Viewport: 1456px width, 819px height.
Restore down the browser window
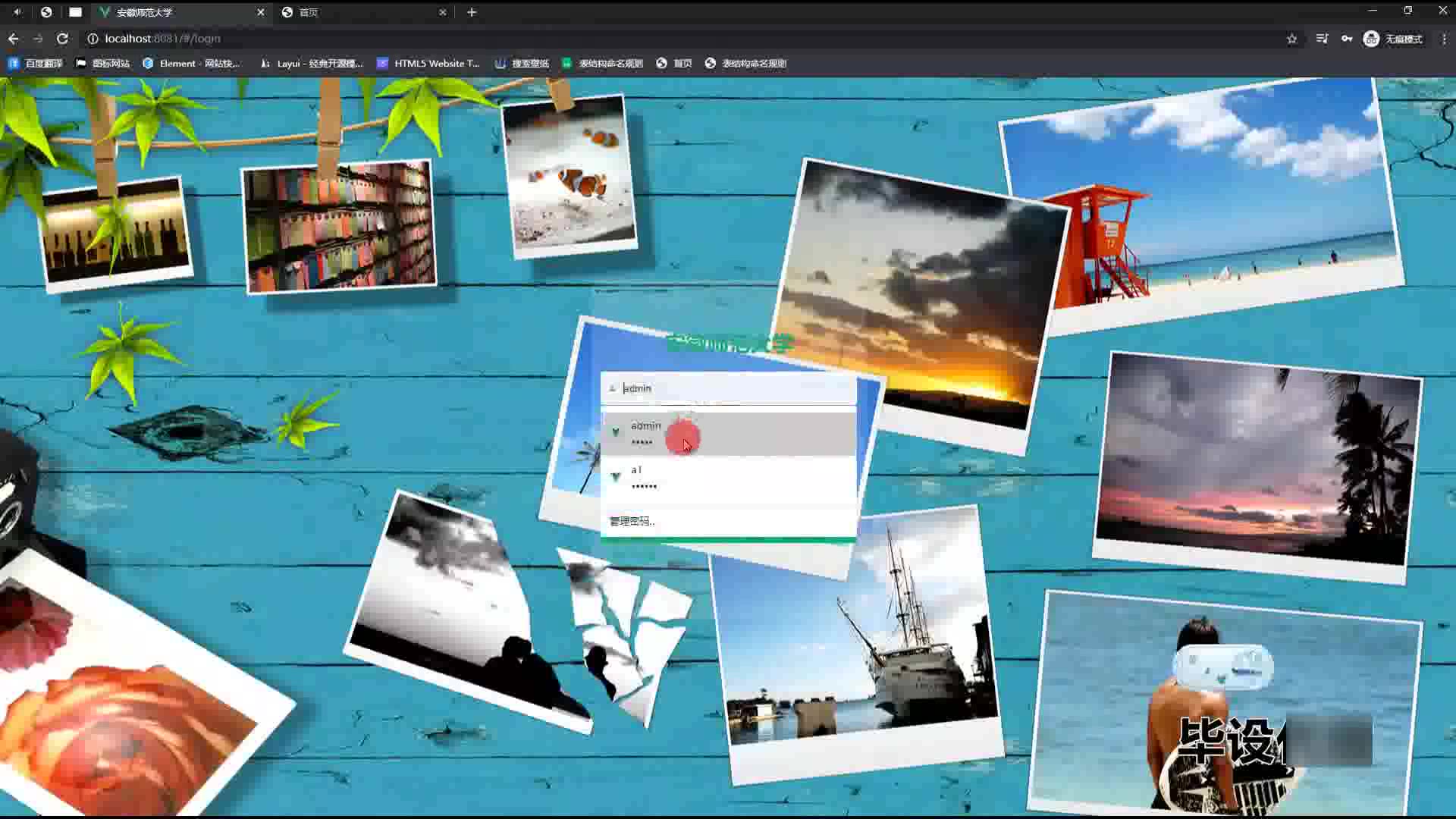pos(1407,11)
